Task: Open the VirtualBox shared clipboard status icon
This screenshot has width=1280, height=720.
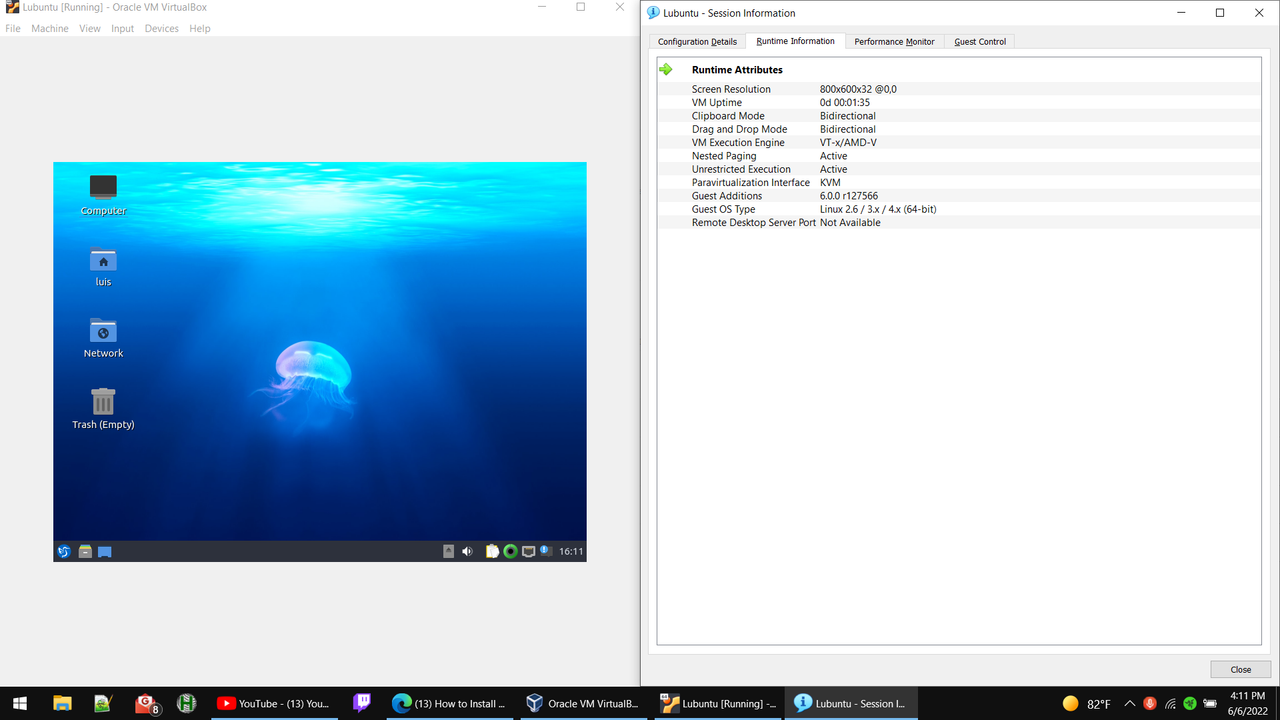Action: coord(491,550)
